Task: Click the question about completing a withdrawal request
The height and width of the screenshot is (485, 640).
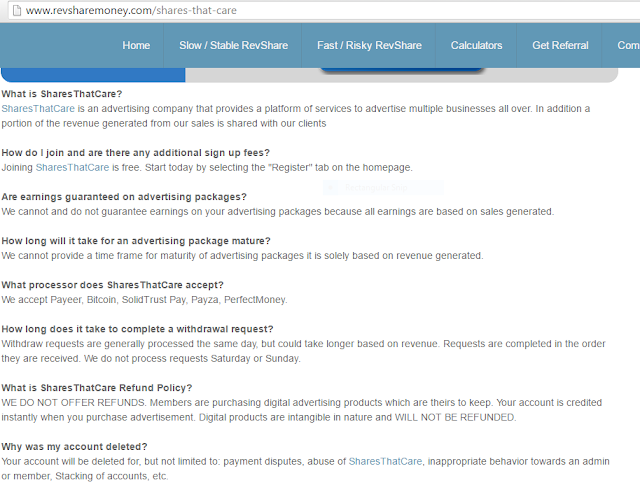Action: pos(137,329)
